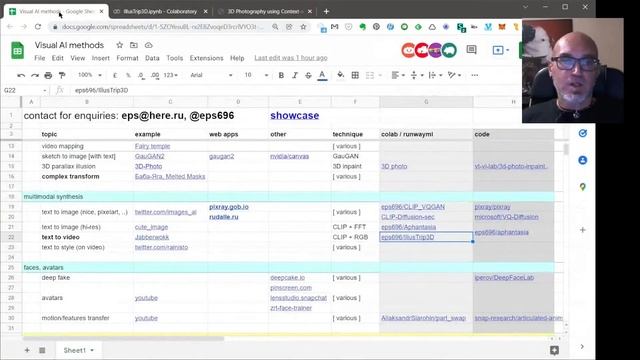The height and width of the screenshot is (360, 640).
Task: Open the font size 10 dropdown
Action: tap(256, 75)
